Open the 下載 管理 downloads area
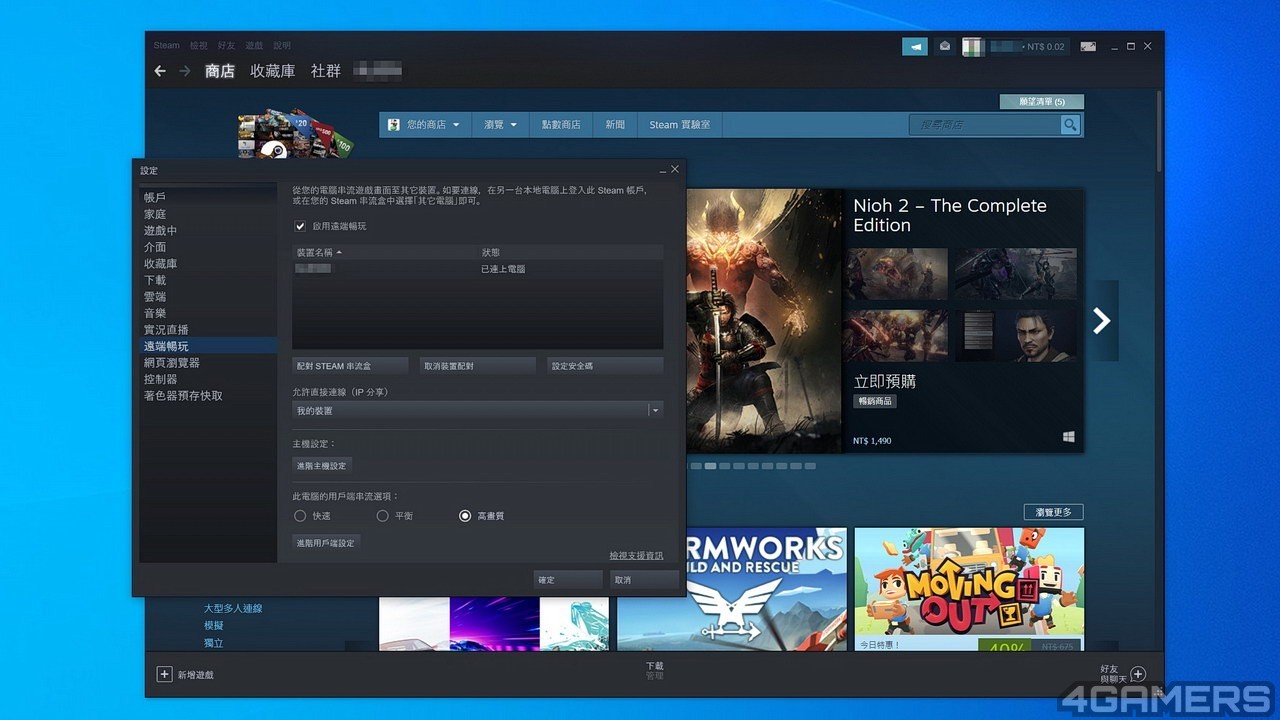1280x720 pixels. click(655, 671)
